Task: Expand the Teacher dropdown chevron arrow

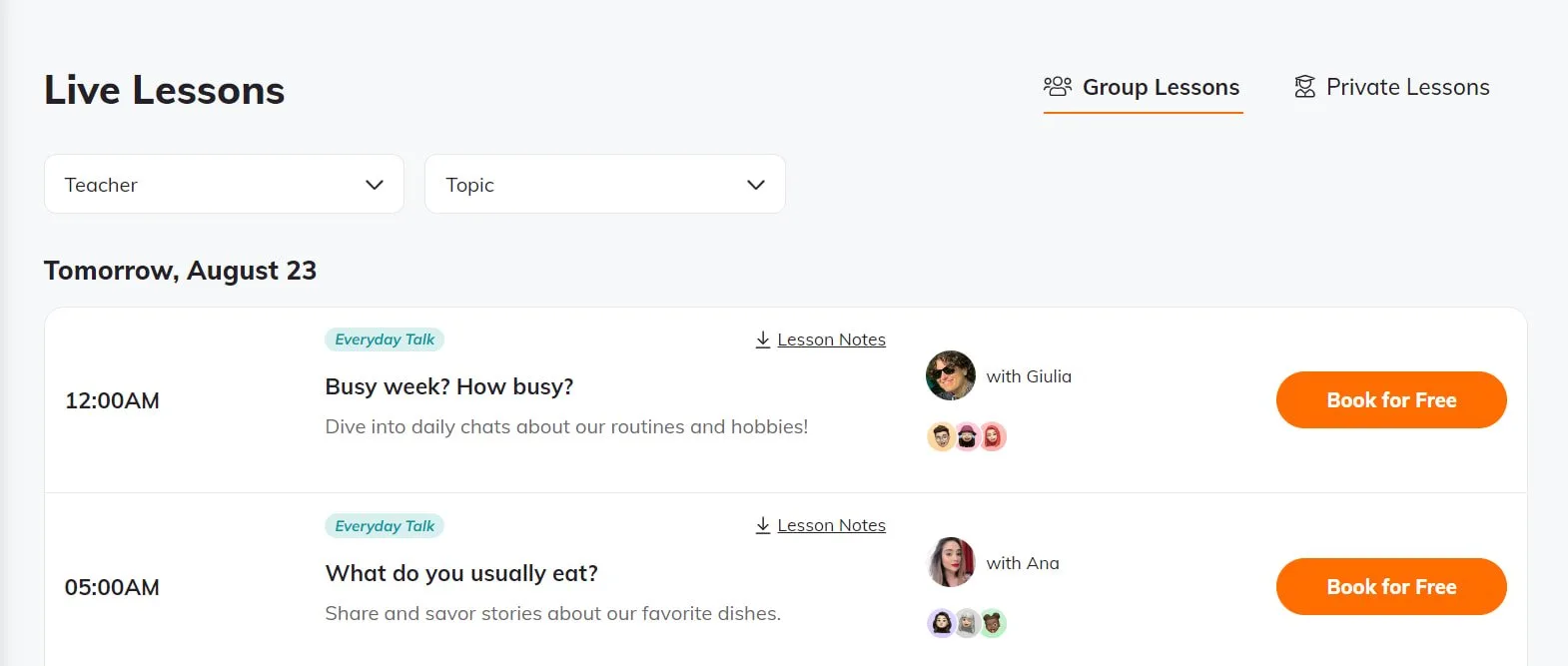Action: click(375, 185)
